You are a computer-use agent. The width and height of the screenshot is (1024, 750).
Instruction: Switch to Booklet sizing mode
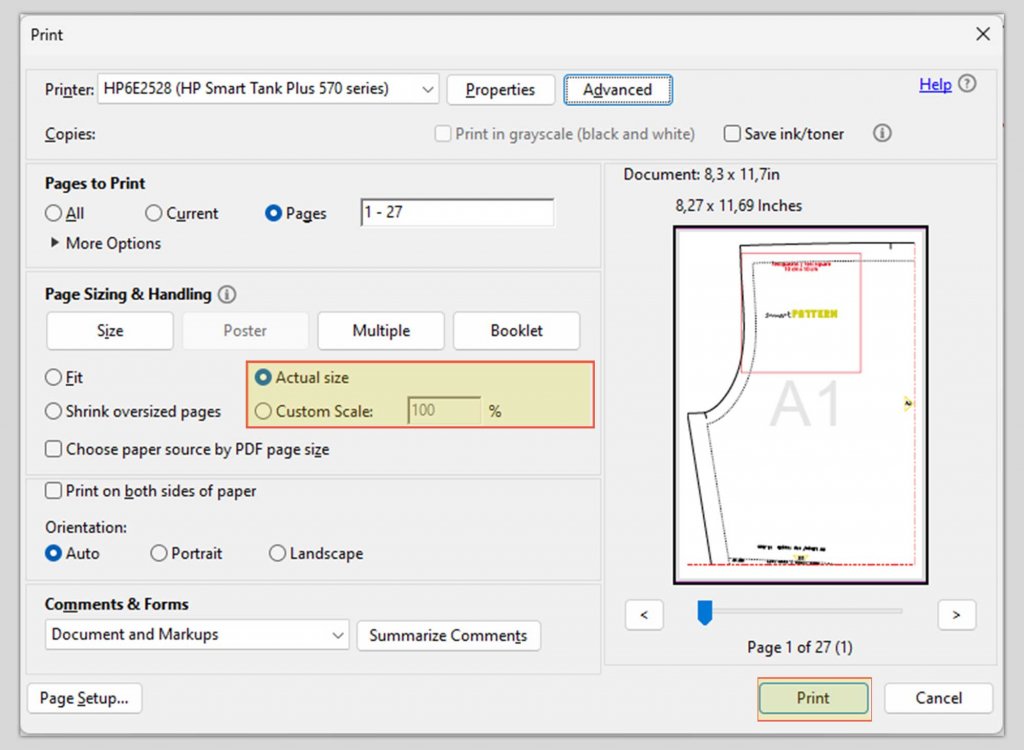pyautogui.click(x=516, y=330)
